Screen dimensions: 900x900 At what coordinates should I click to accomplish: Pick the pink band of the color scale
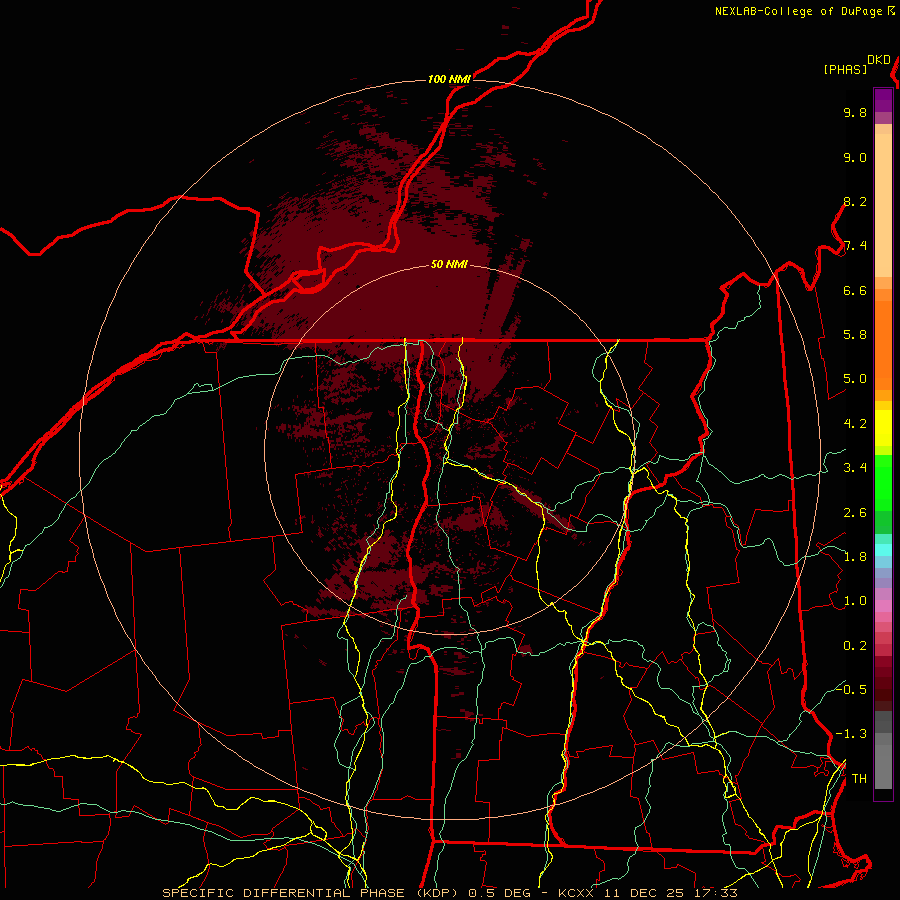[883, 606]
